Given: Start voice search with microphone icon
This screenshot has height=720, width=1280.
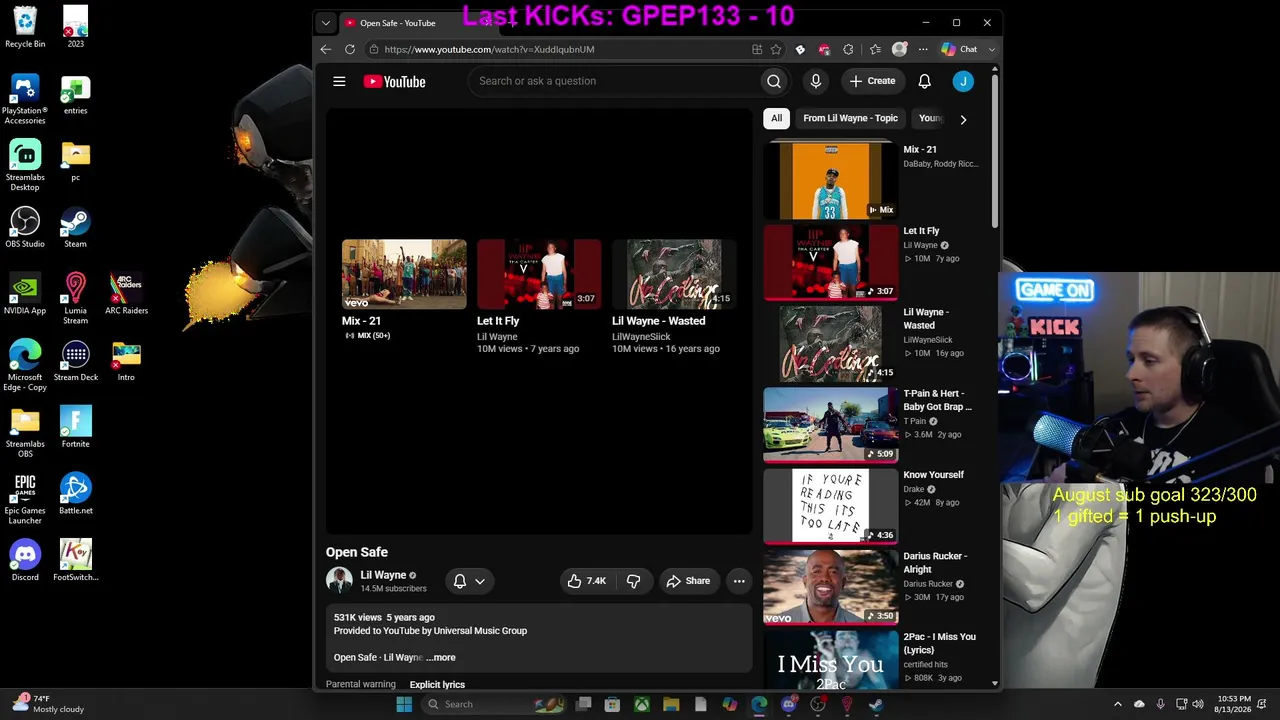Looking at the screenshot, I should (816, 81).
